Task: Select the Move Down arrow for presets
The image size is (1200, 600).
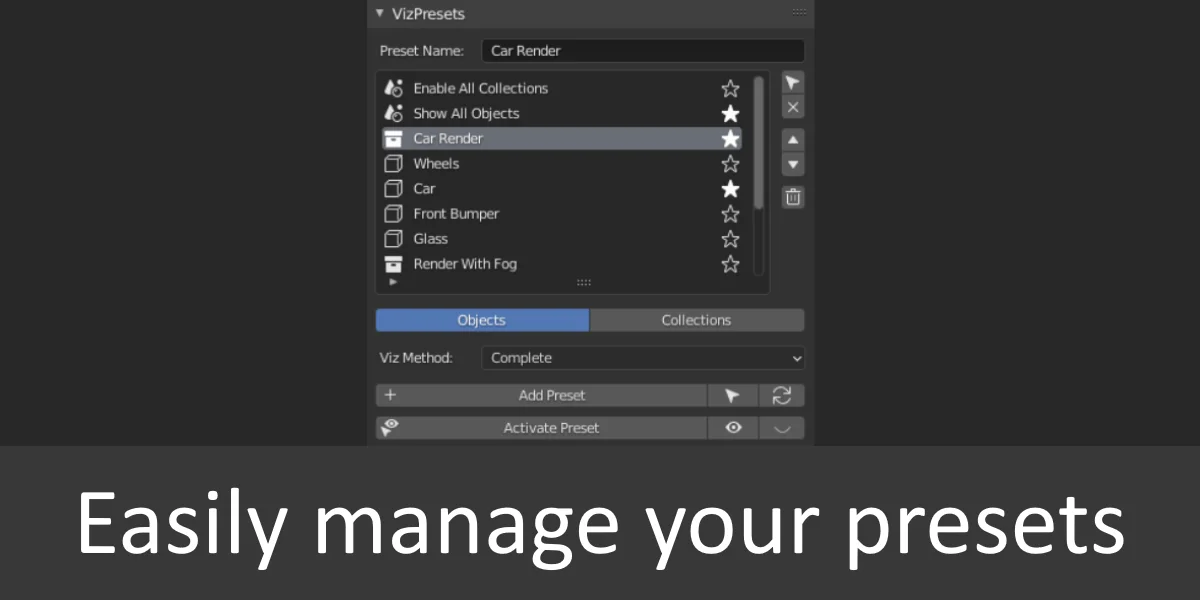Action: pyautogui.click(x=792, y=164)
